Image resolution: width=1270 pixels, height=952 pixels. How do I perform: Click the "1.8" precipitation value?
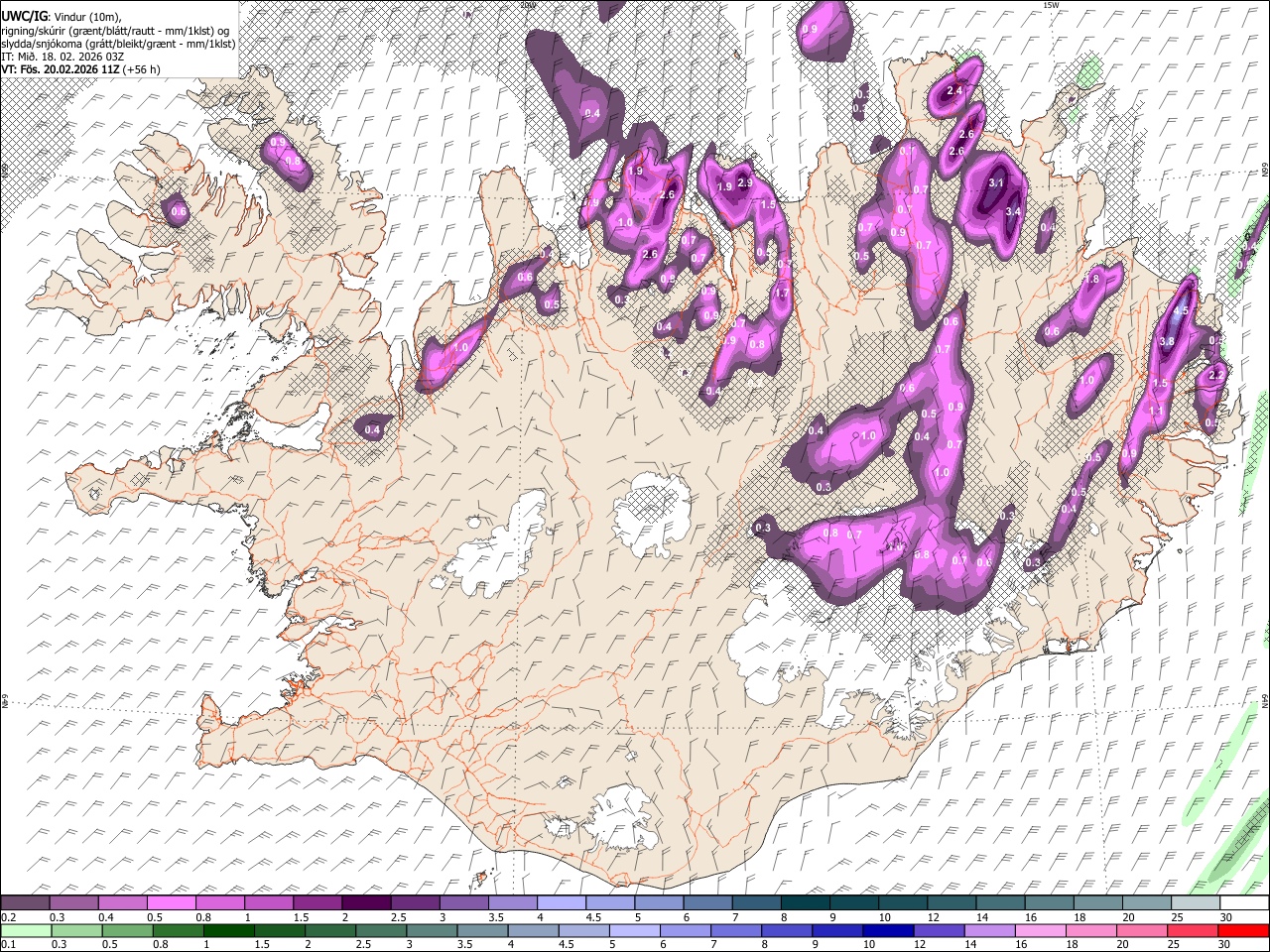click(1092, 280)
